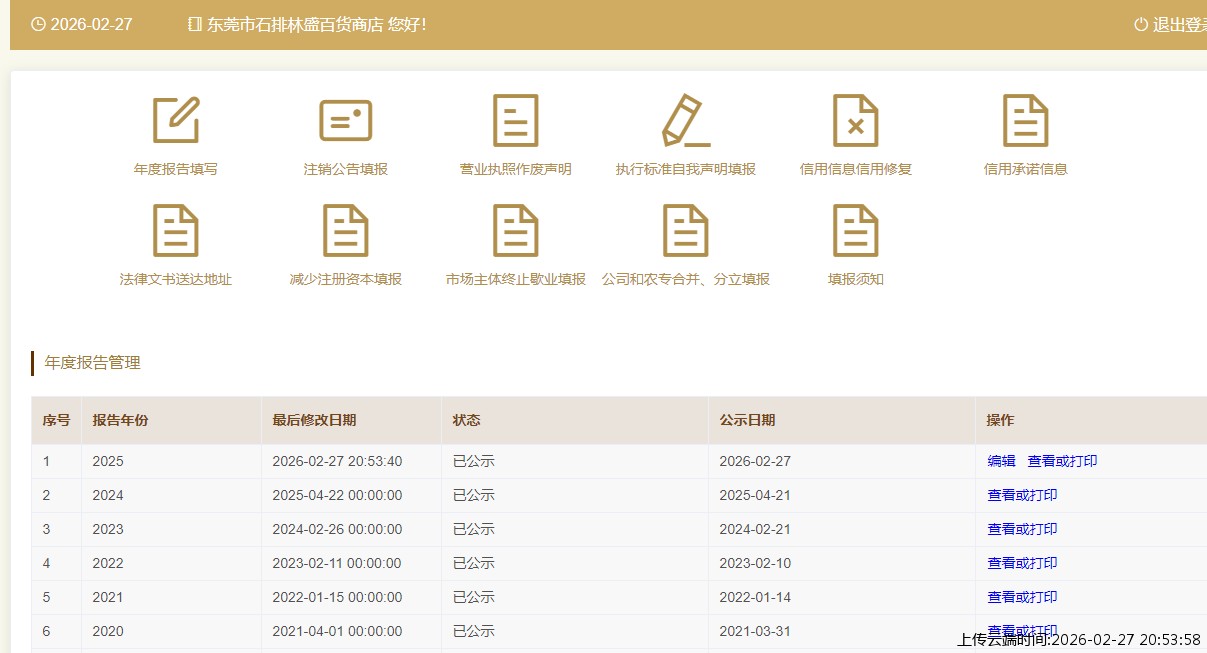Click 查看或打印 for the 2024 report
Screen dimensions: 1207x653
coord(1022,495)
